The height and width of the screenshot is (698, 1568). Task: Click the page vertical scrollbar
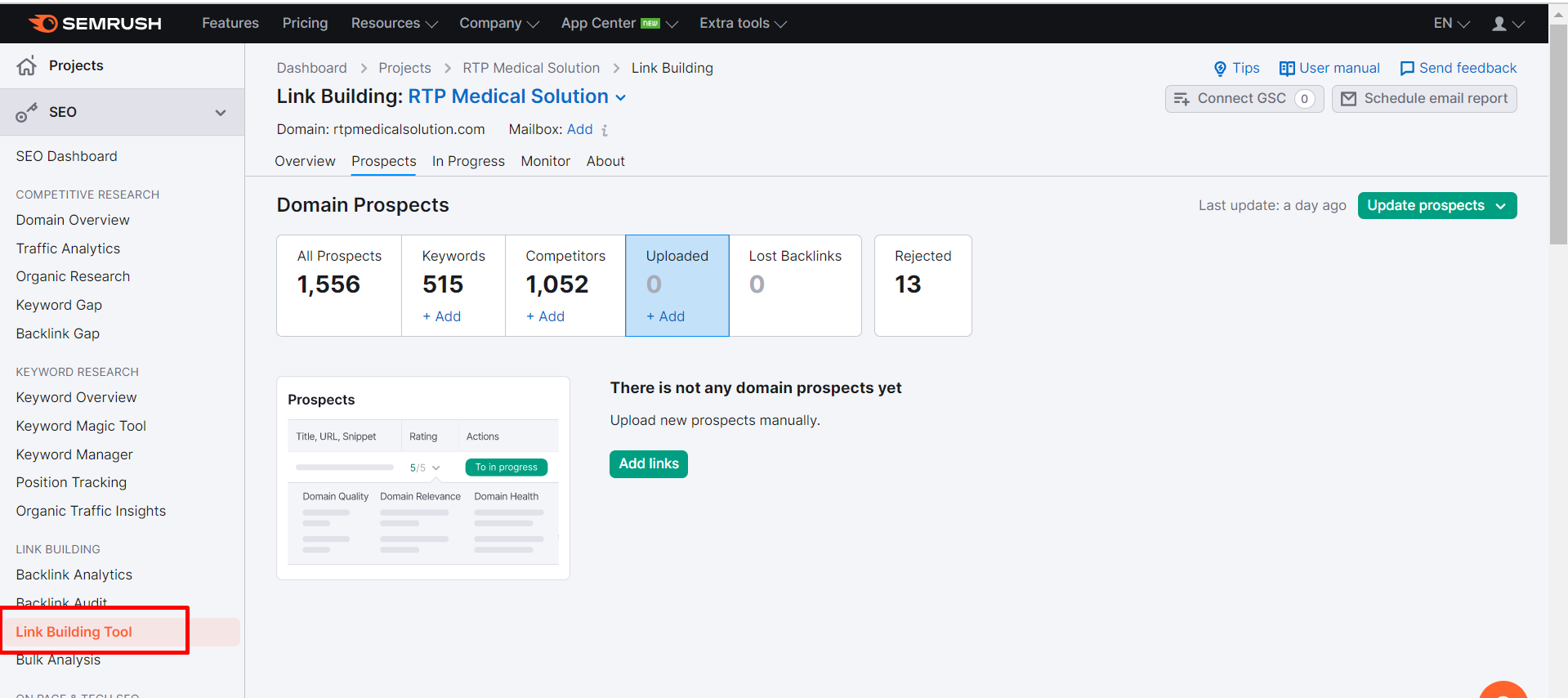point(1558,135)
